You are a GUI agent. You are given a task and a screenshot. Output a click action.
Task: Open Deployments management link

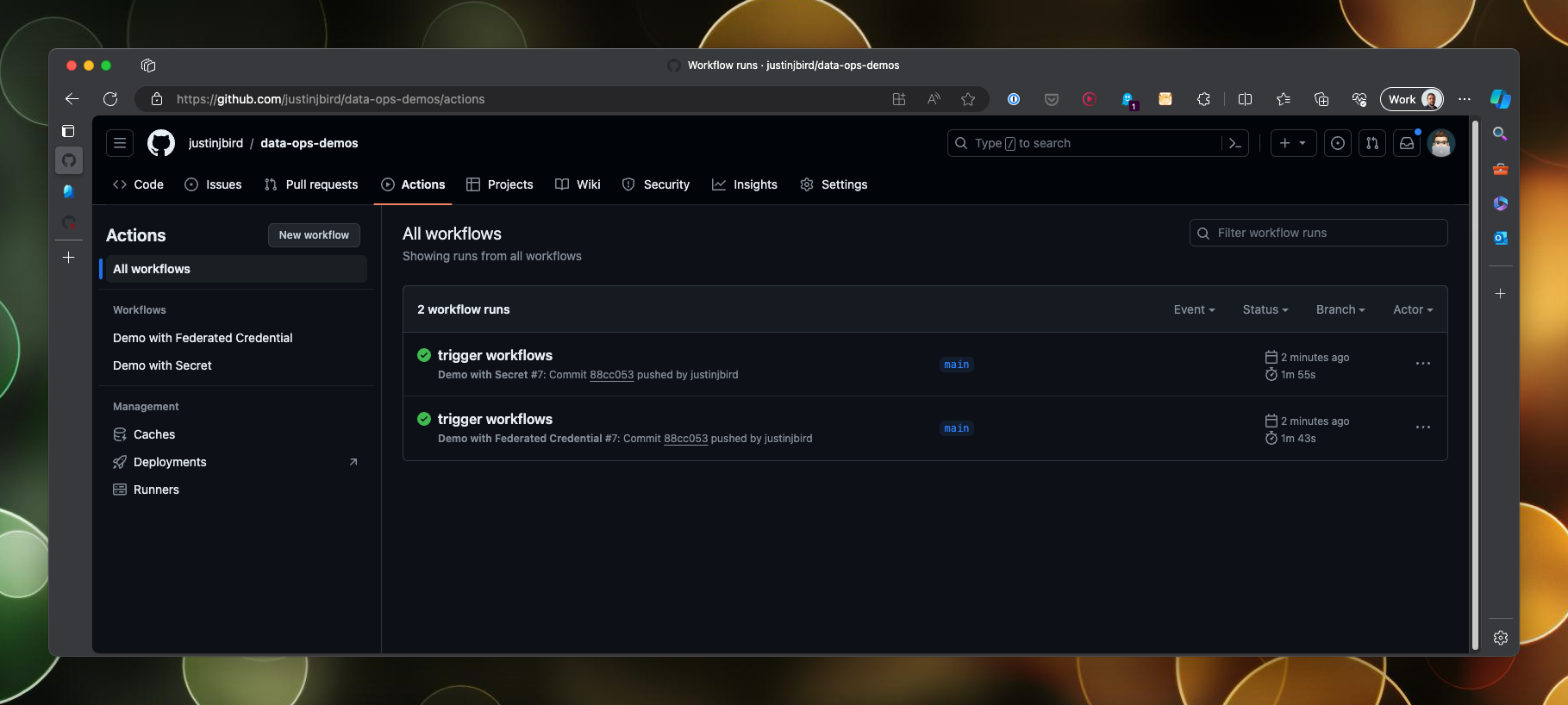(234, 462)
